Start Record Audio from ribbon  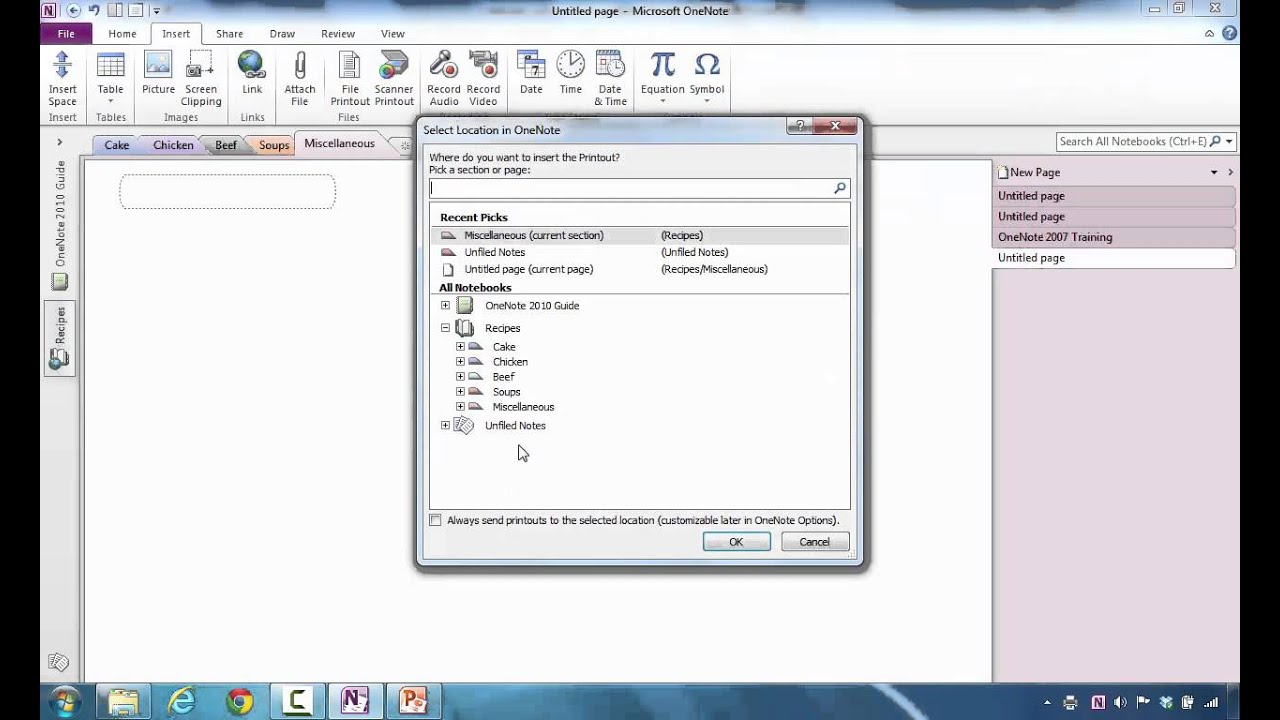pos(444,79)
